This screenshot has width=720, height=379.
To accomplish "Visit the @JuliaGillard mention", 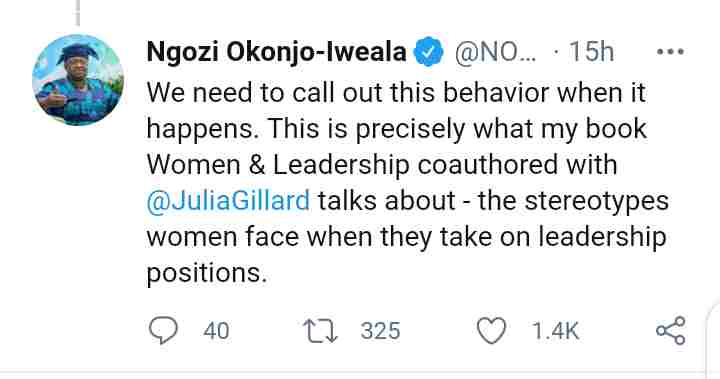I will tap(228, 201).
